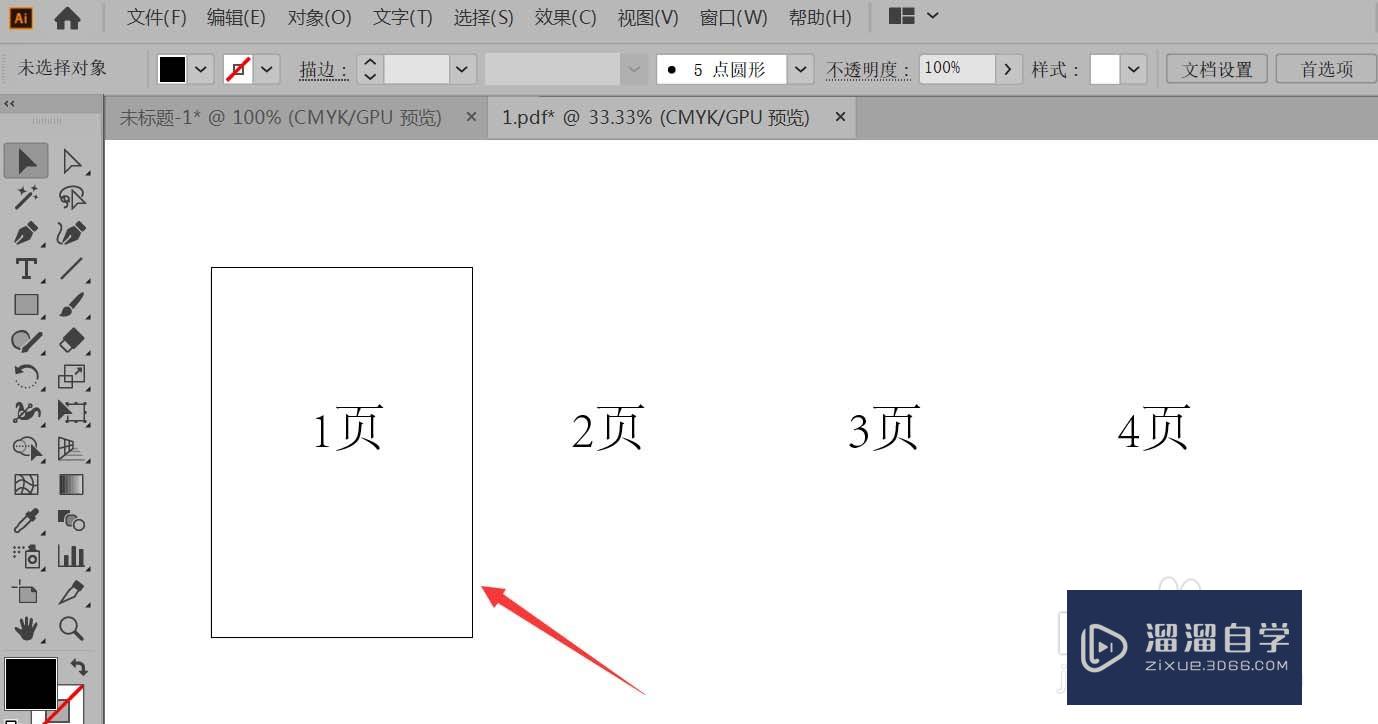Select the Selection tool (black arrow)

[26, 161]
